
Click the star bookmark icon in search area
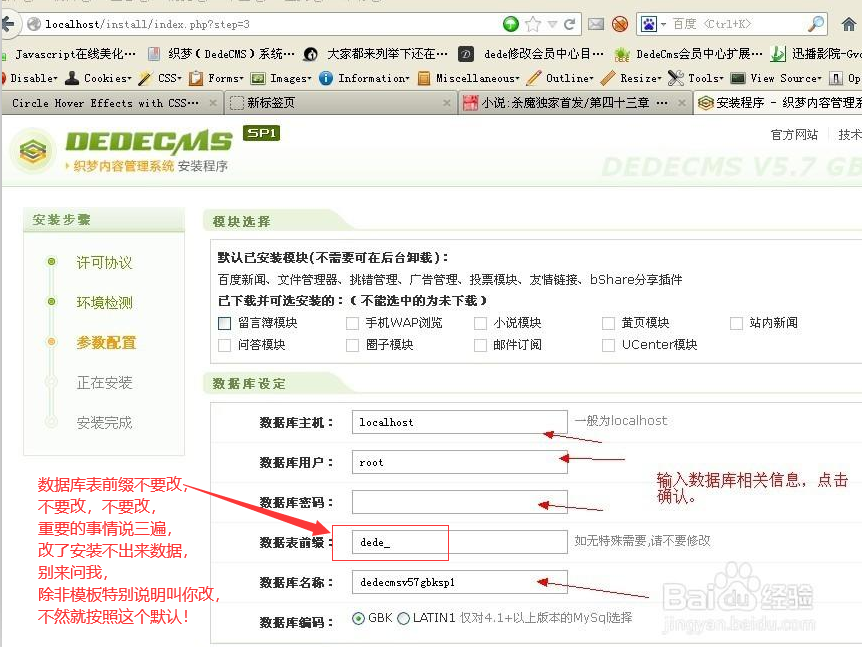point(532,22)
